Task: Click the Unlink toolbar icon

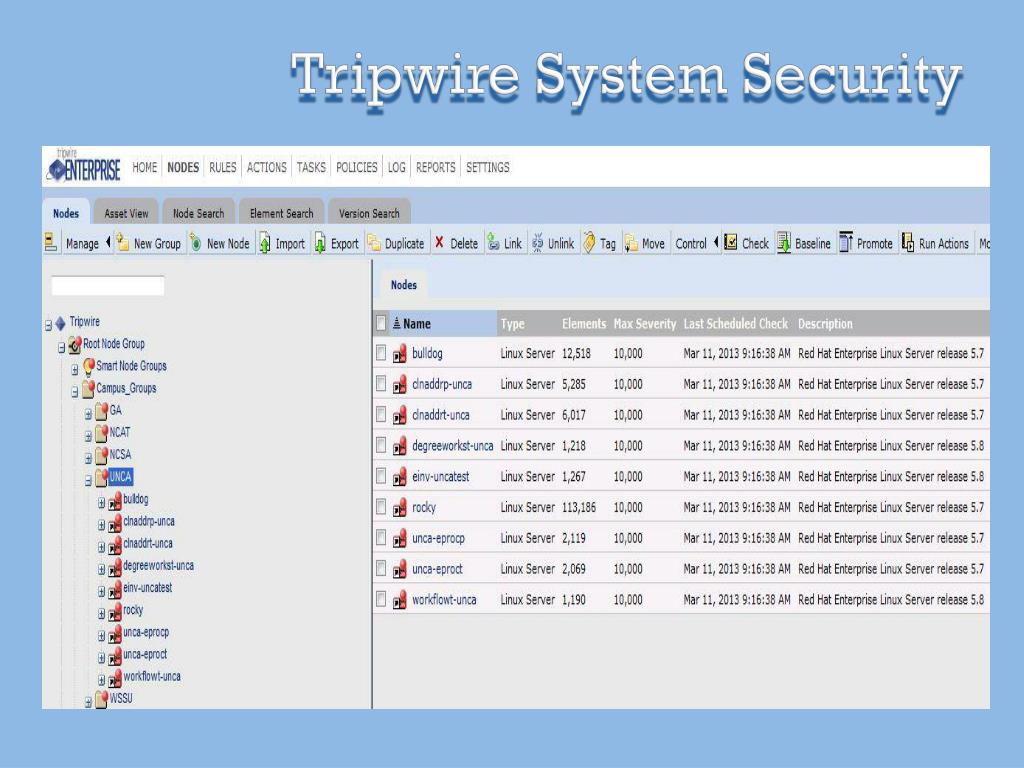Action: click(x=537, y=243)
